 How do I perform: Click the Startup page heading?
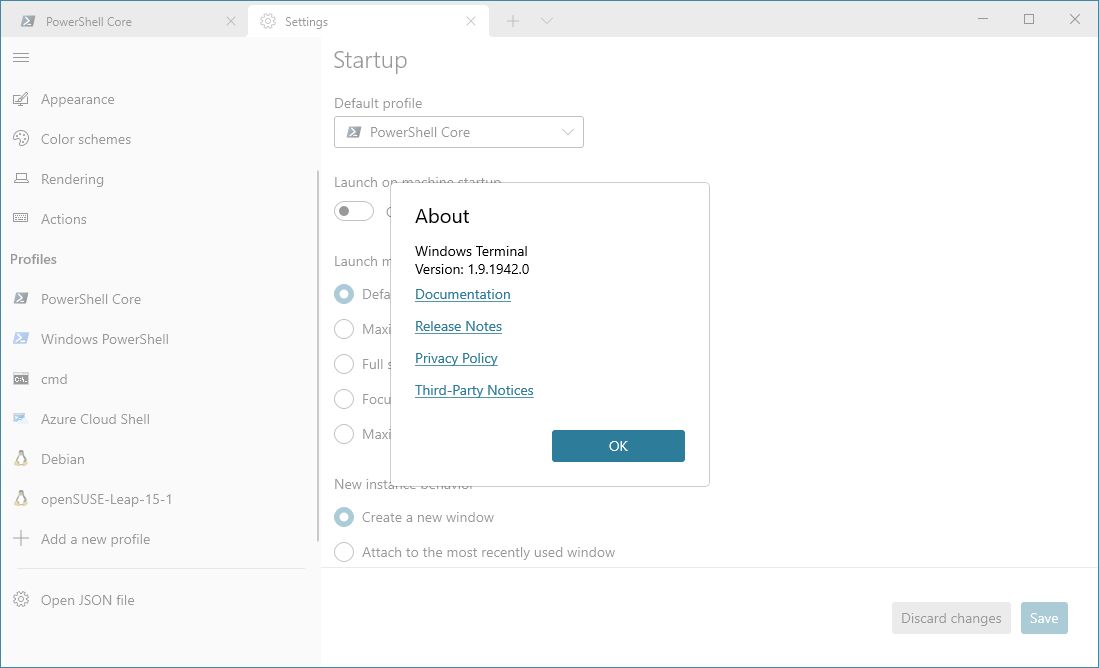[370, 60]
